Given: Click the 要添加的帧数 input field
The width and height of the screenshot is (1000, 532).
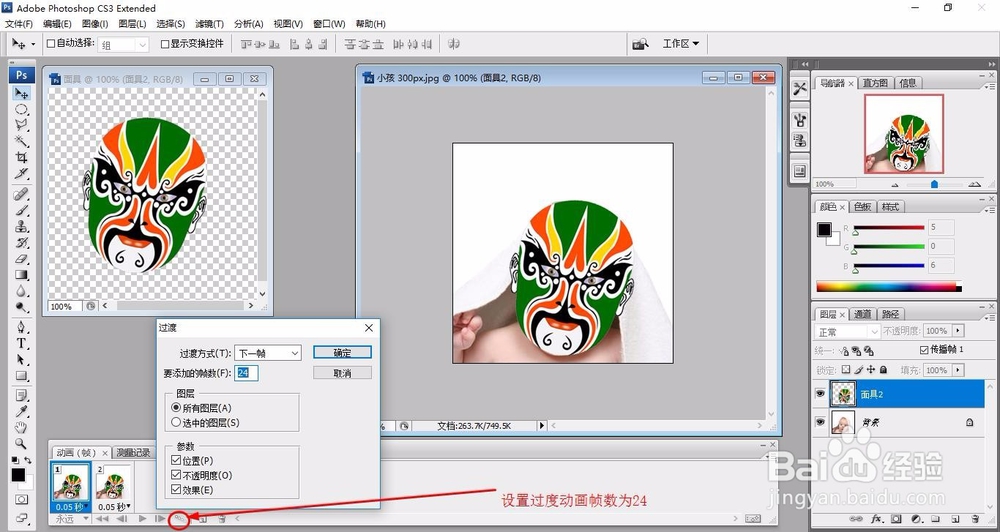Looking at the screenshot, I should pos(247,373).
